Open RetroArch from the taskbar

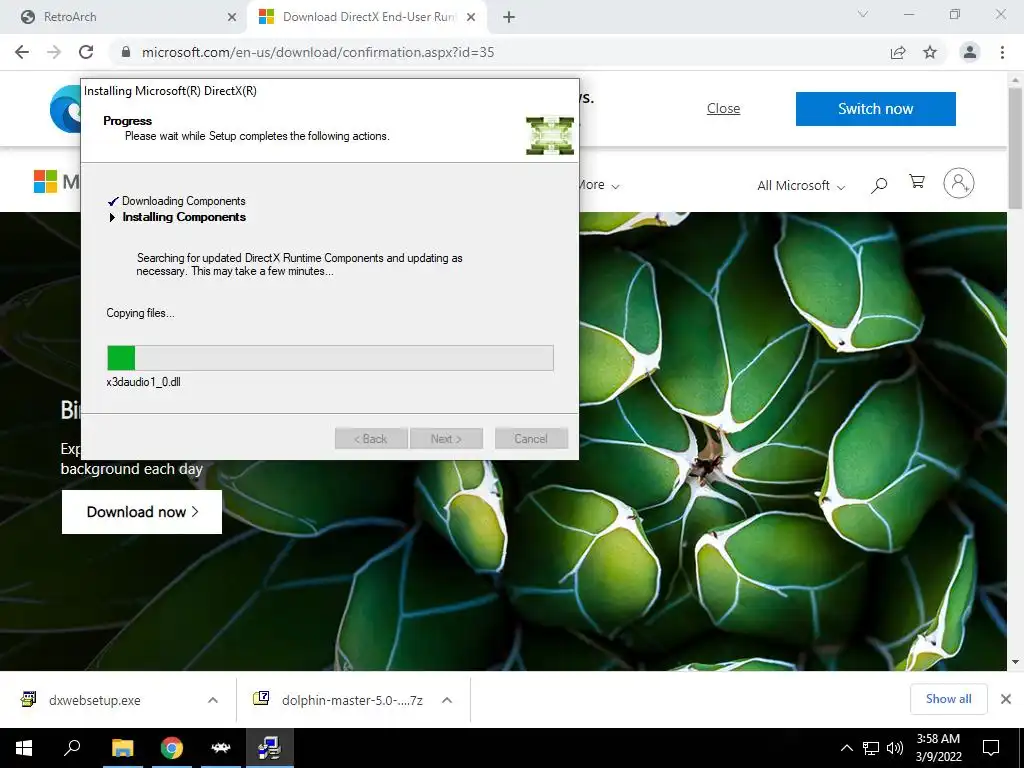(221, 748)
